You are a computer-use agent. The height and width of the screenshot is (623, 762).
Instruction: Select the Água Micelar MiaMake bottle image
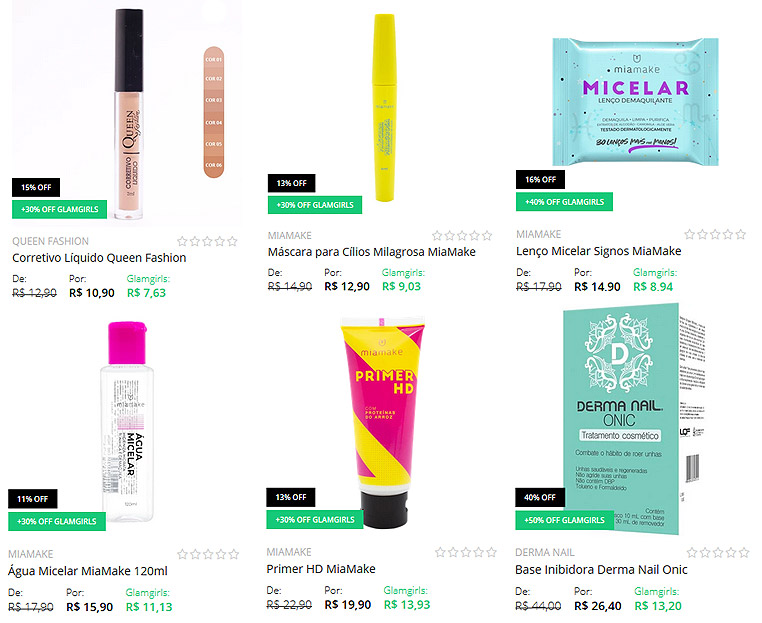[127, 422]
